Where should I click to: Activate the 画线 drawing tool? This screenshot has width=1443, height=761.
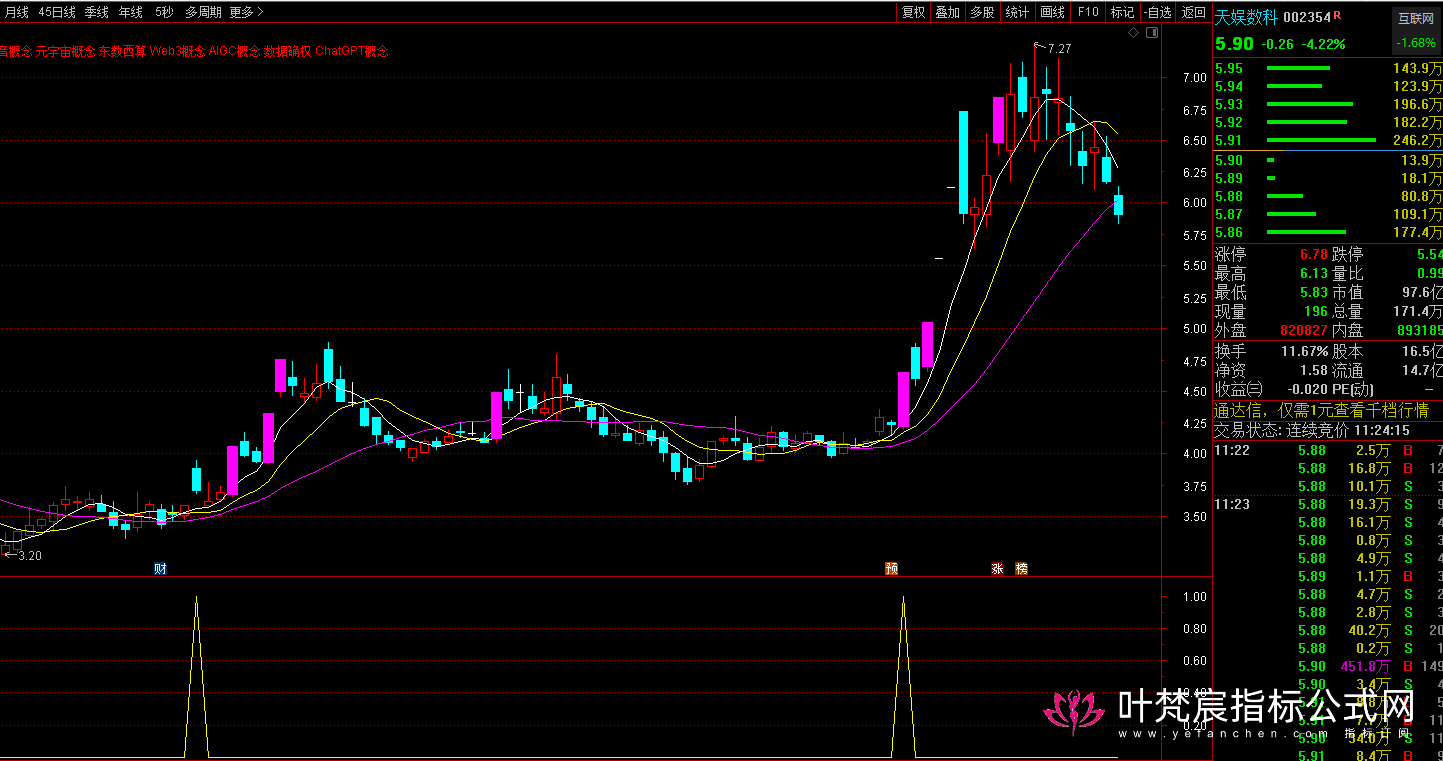pos(1052,12)
